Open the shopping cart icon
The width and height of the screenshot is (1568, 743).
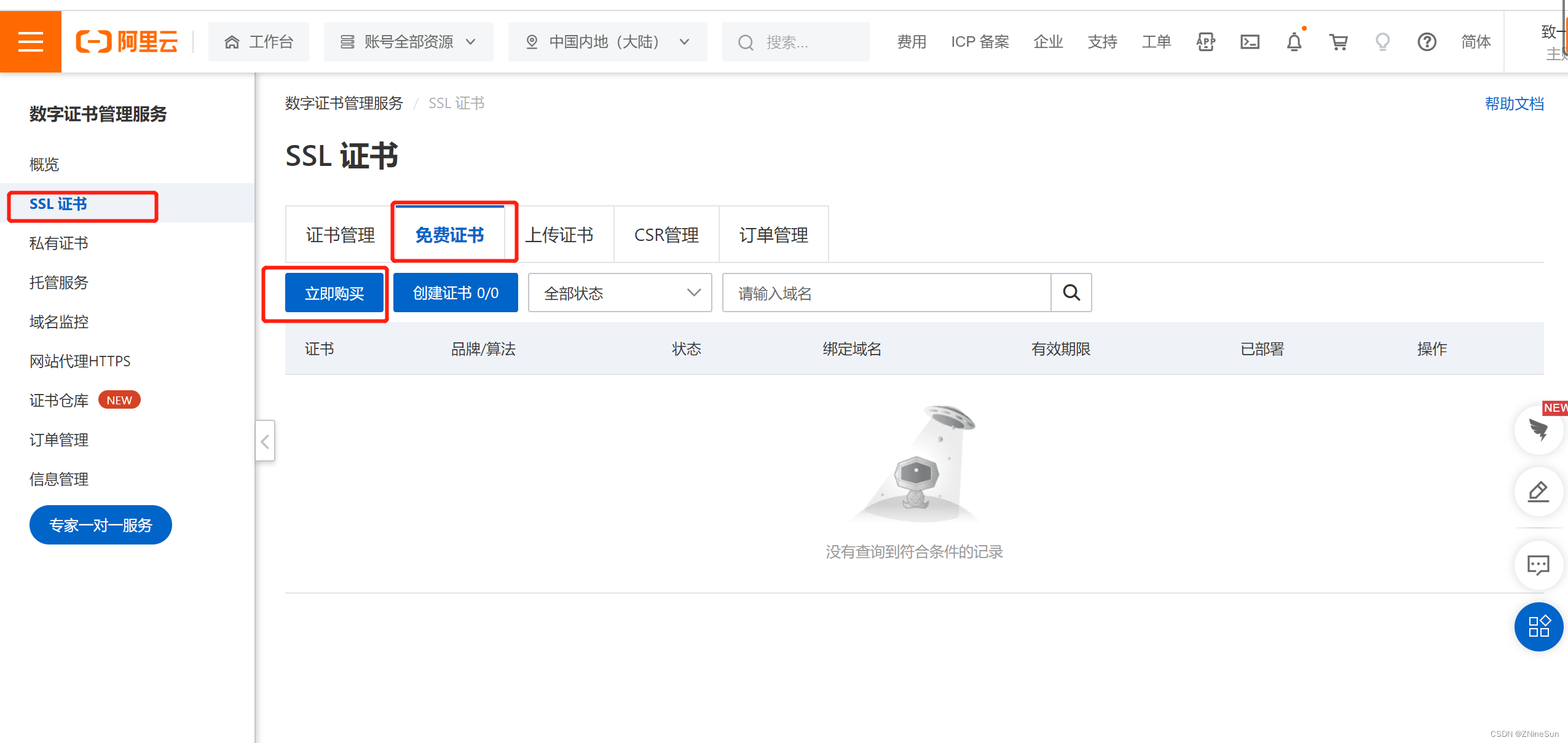pos(1338,42)
